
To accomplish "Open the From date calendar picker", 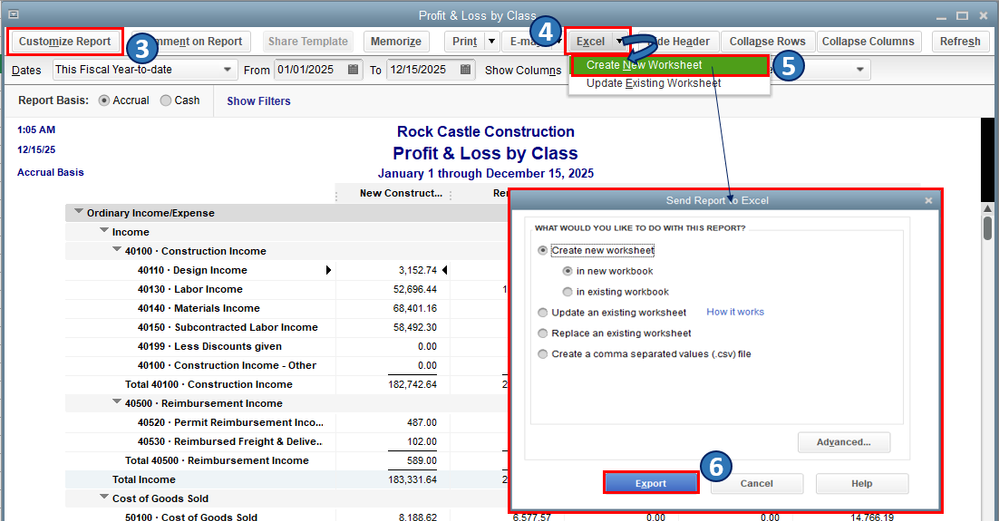I will [x=353, y=69].
